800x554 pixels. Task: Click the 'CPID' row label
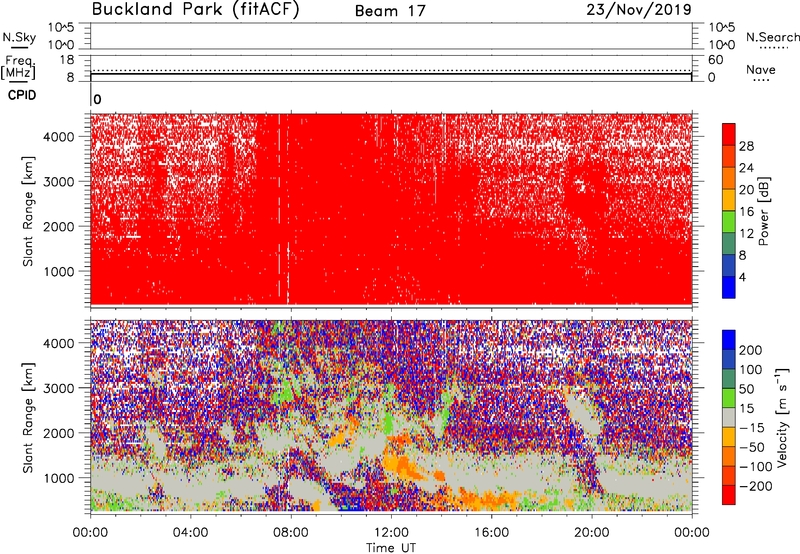(22, 95)
